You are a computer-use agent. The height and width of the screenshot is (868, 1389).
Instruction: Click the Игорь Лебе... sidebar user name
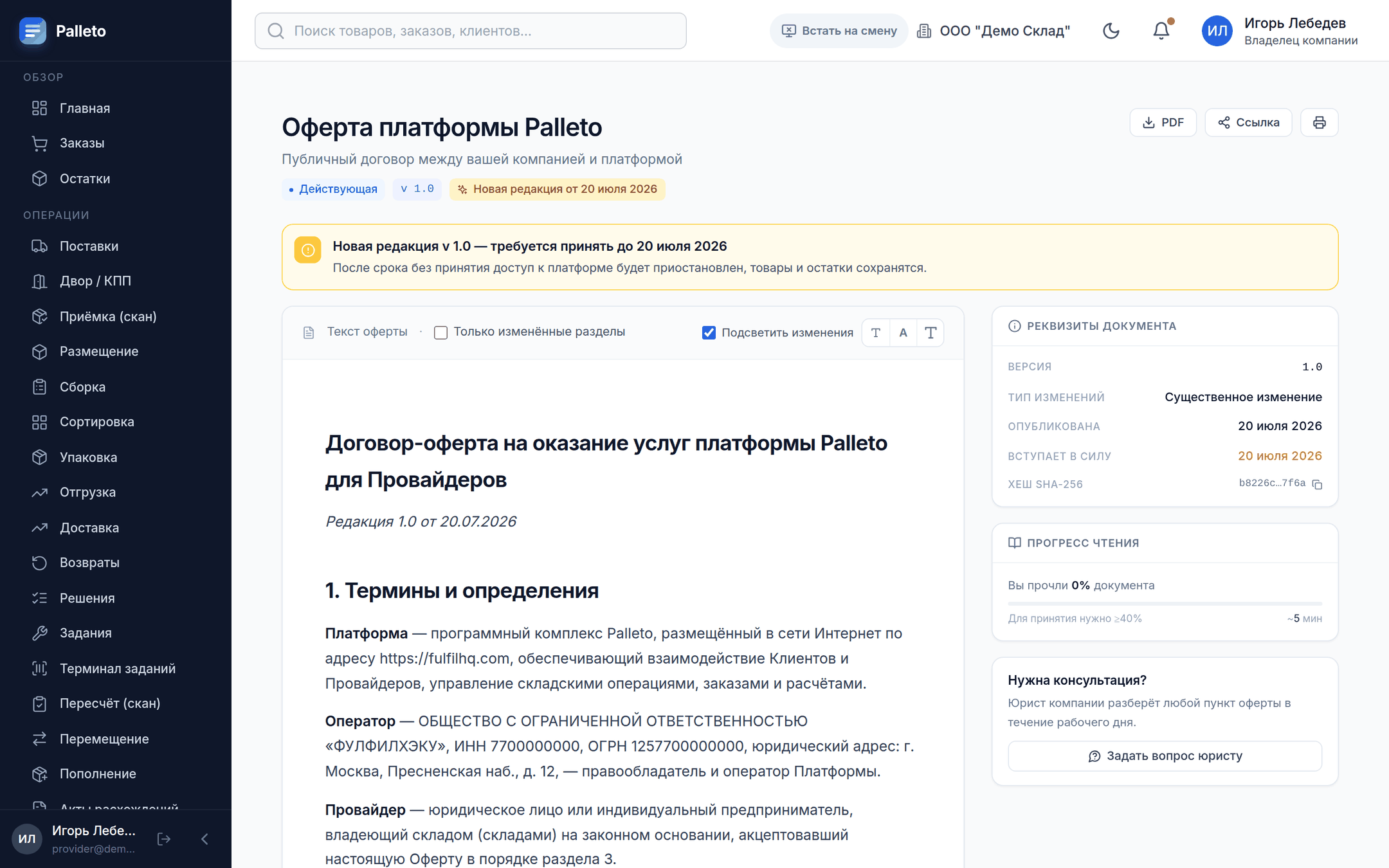click(x=94, y=831)
